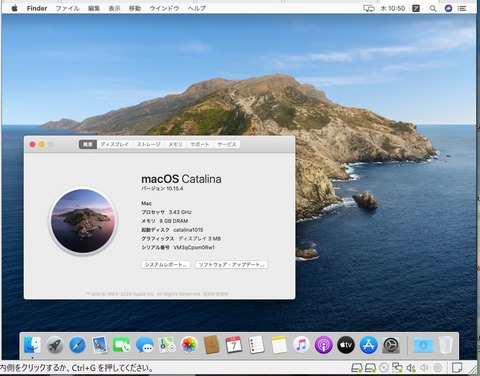Open Maps icon in the Dock
Image resolution: width=480 pixels, height=376 pixels.
167,345
